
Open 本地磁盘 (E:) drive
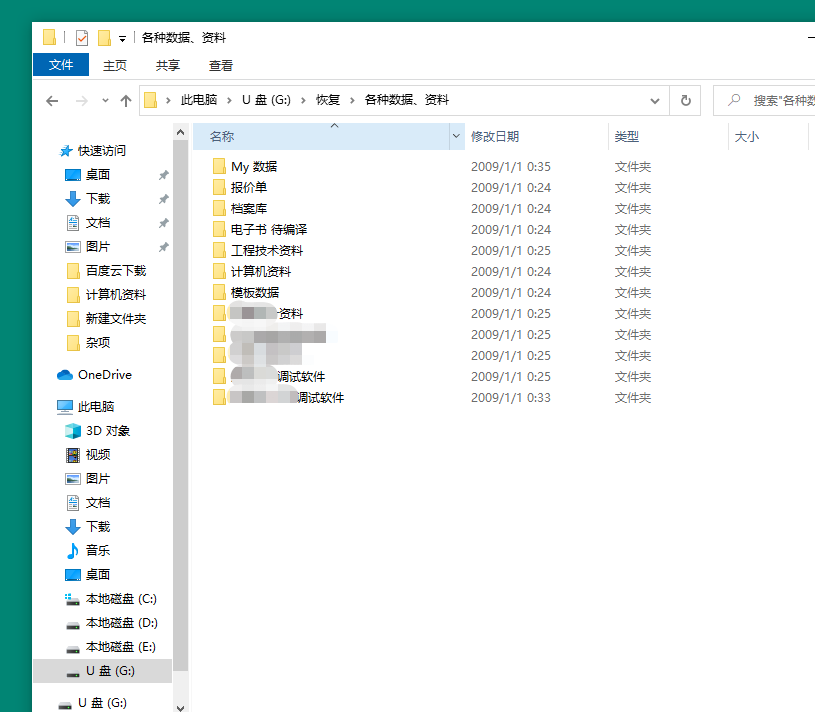pos(121,647)
